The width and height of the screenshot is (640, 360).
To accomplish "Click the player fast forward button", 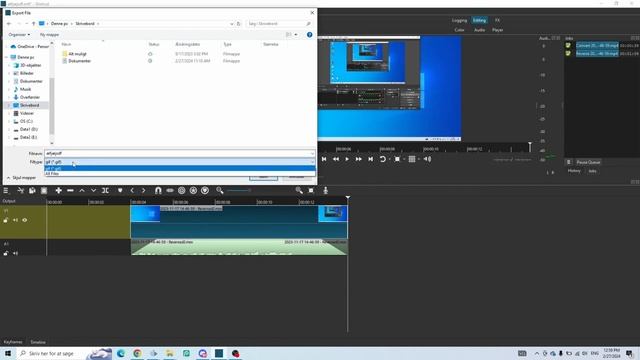I will pos(358,159).
